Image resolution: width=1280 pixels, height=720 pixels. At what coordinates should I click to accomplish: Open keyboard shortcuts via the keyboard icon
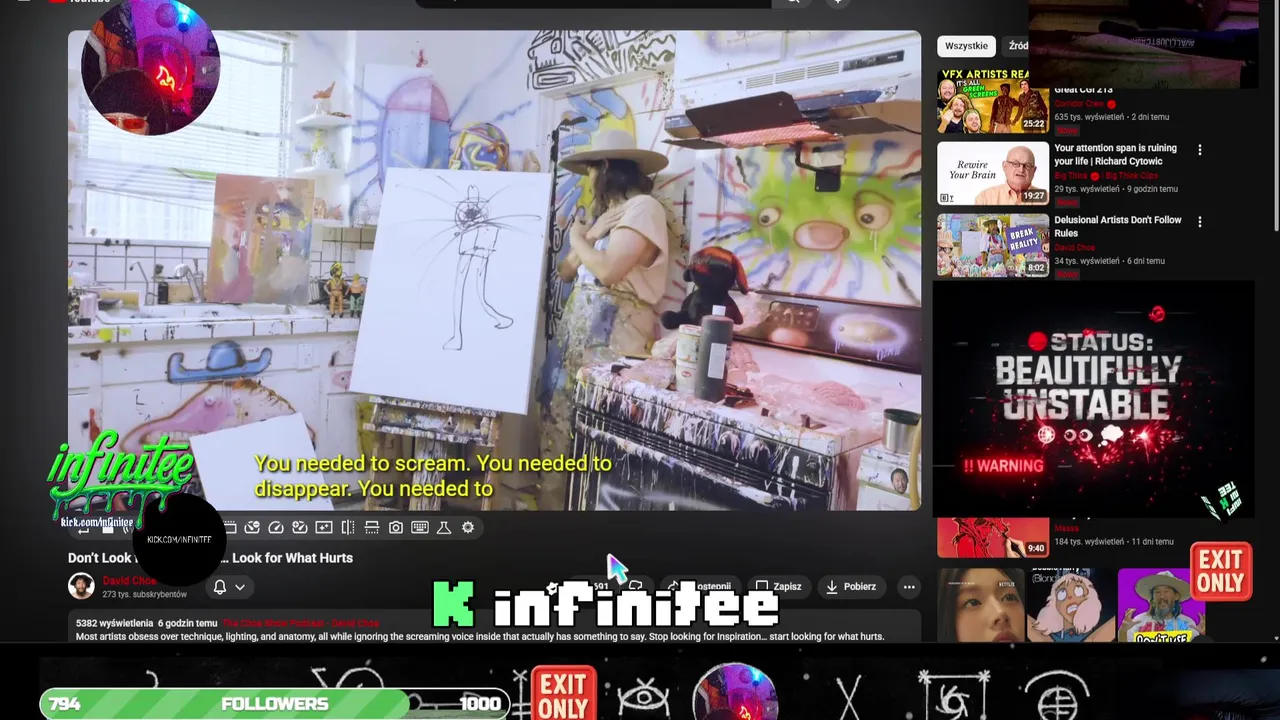tap(420, 527)
